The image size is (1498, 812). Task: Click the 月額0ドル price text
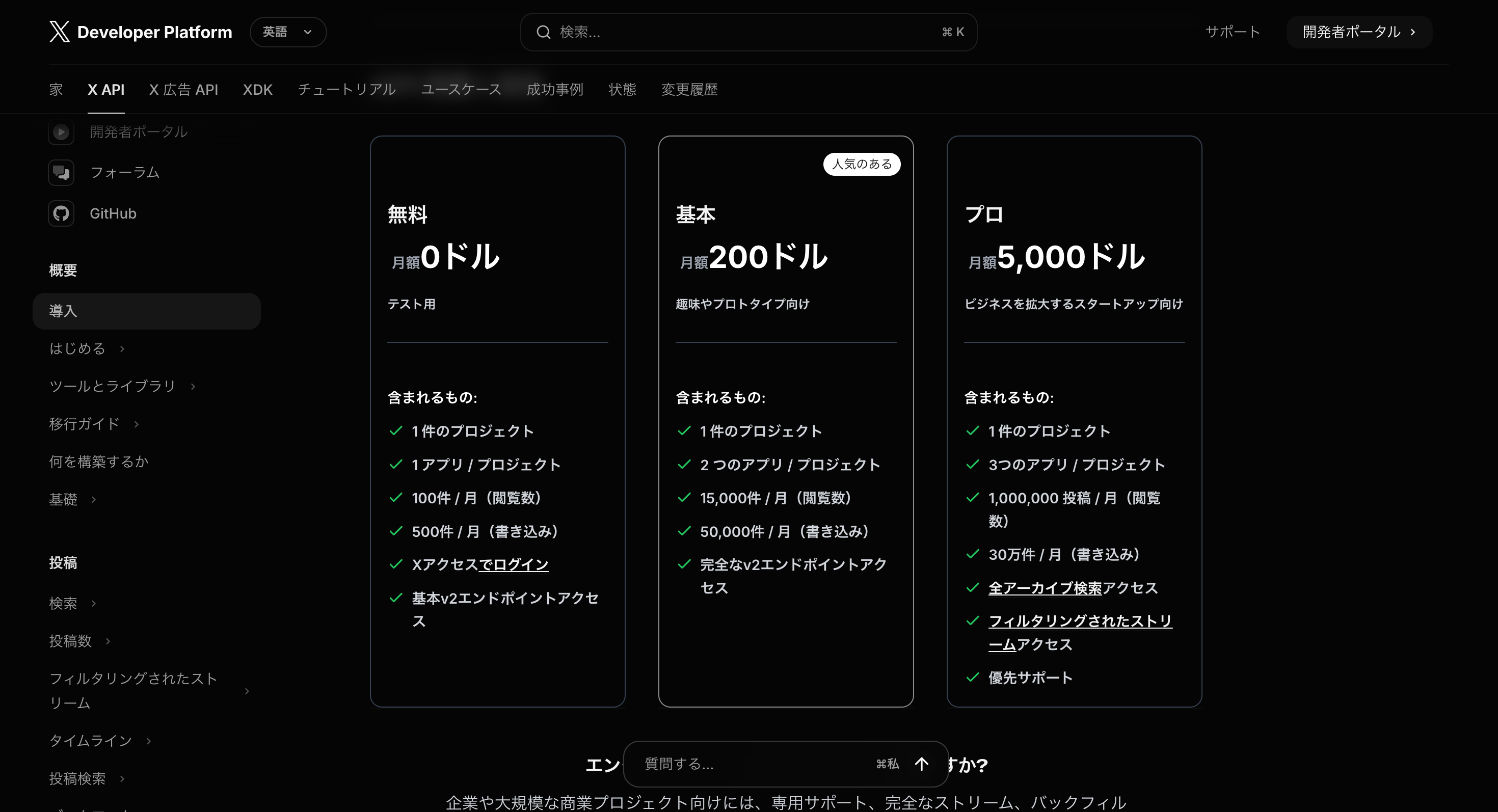point(445,257)
